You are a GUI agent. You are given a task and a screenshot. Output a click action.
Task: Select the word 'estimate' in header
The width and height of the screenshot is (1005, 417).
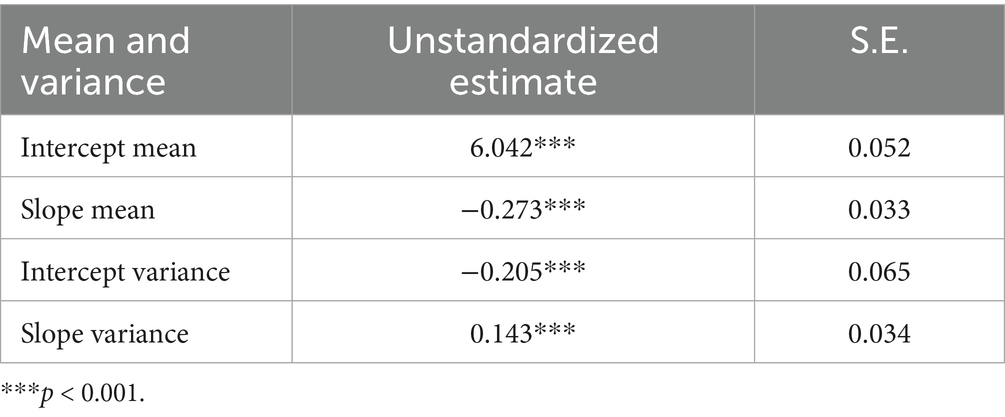[x=523, y=83]
